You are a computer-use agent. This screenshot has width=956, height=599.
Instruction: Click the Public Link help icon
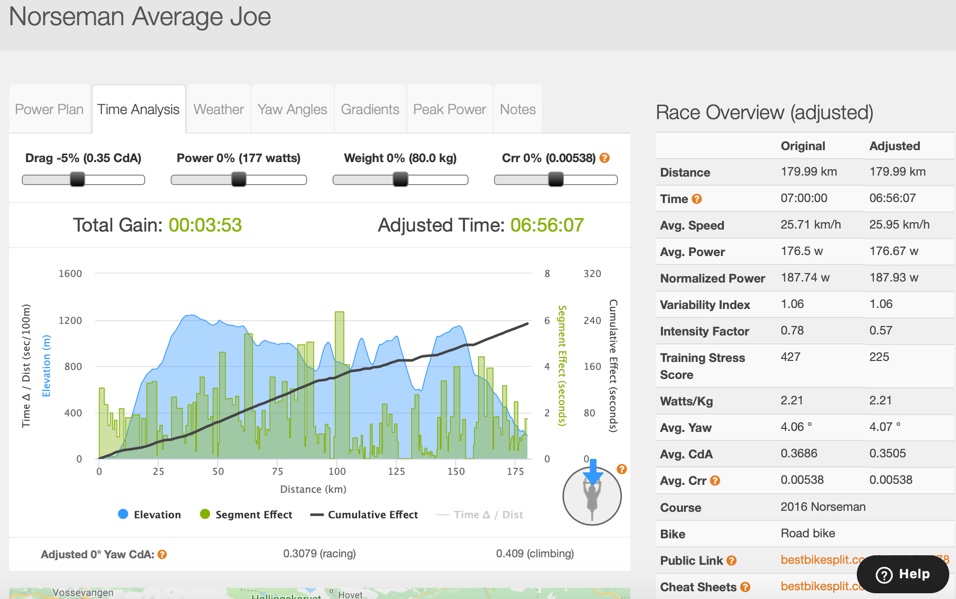tap(731, 561)
